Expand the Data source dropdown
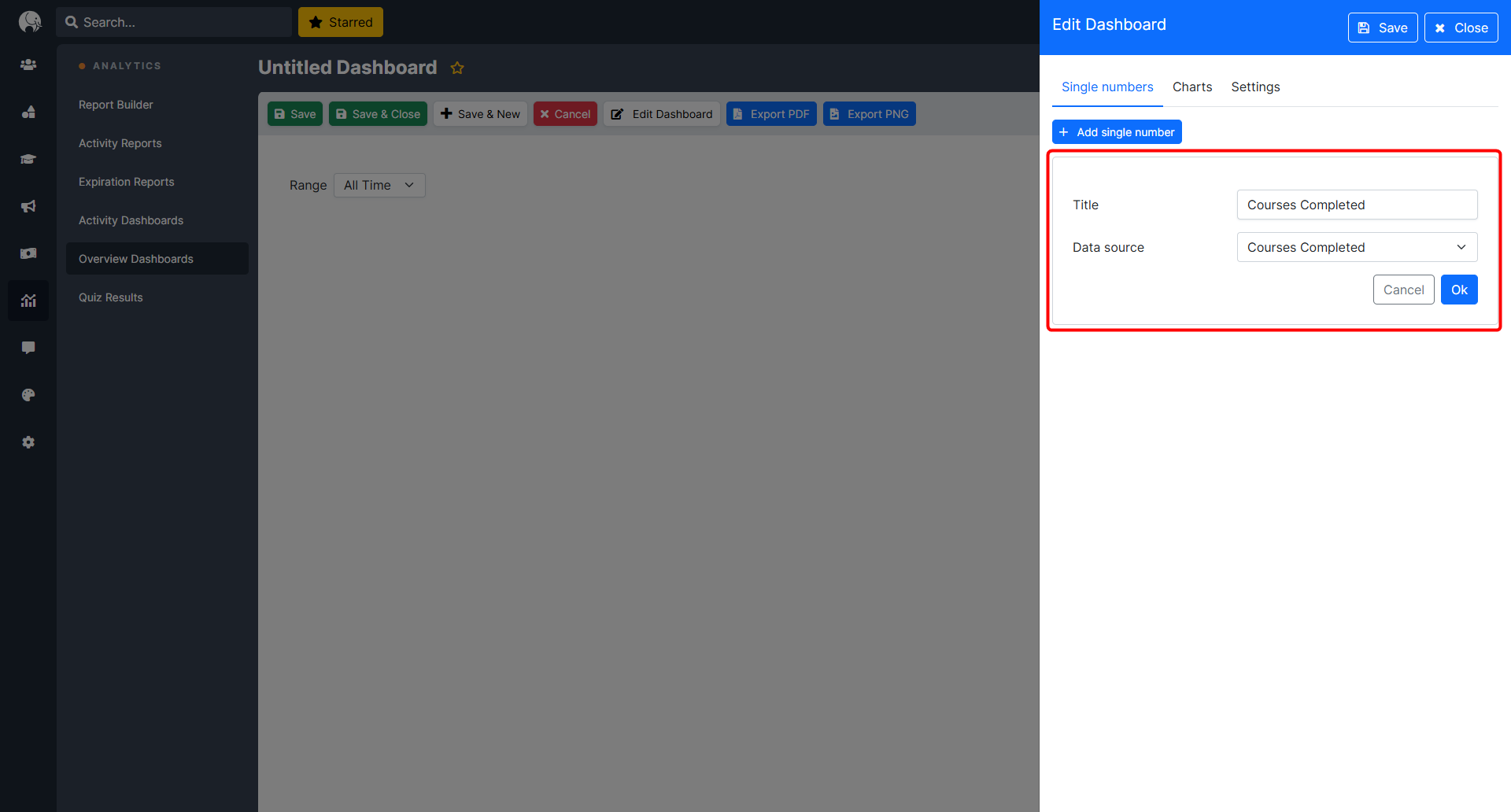This screenshot has height=812, width=1511. click(x=1357, y=247)
